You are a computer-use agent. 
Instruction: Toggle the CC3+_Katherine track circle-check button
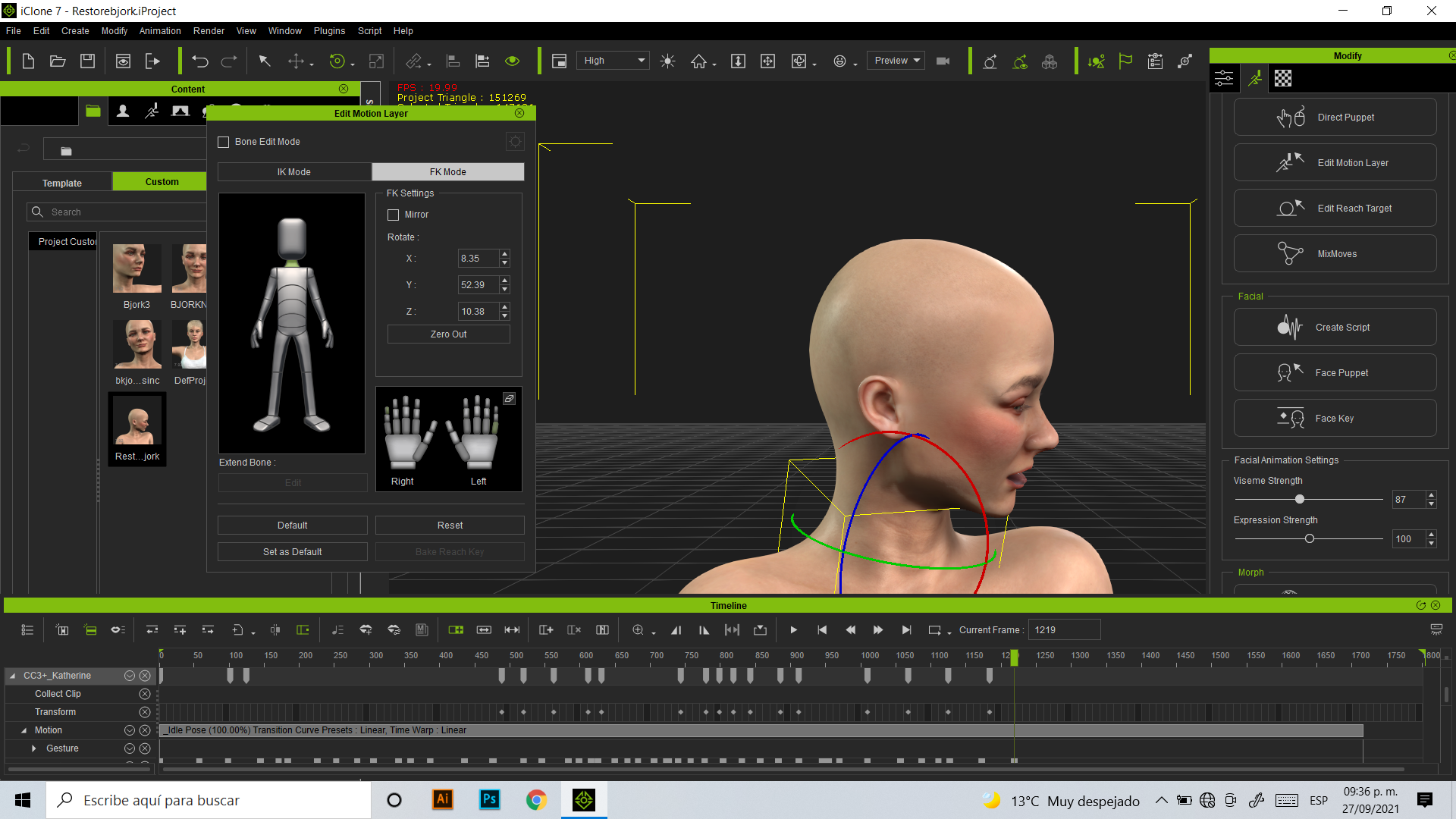[130, 676]
